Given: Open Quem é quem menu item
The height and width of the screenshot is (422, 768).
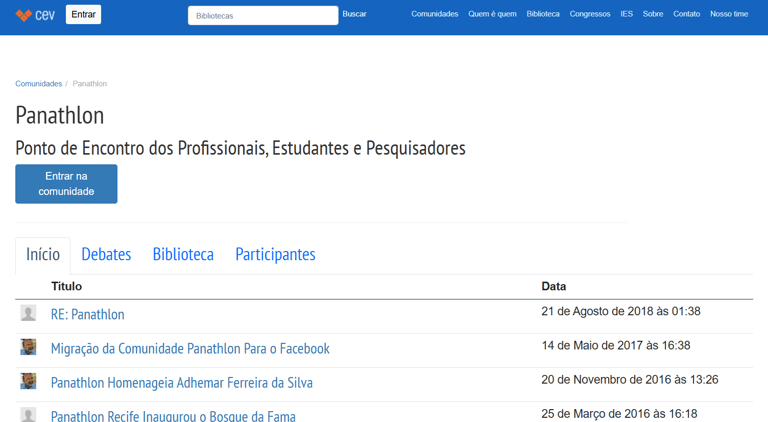Looking at the screenshot, I should 492,14.
